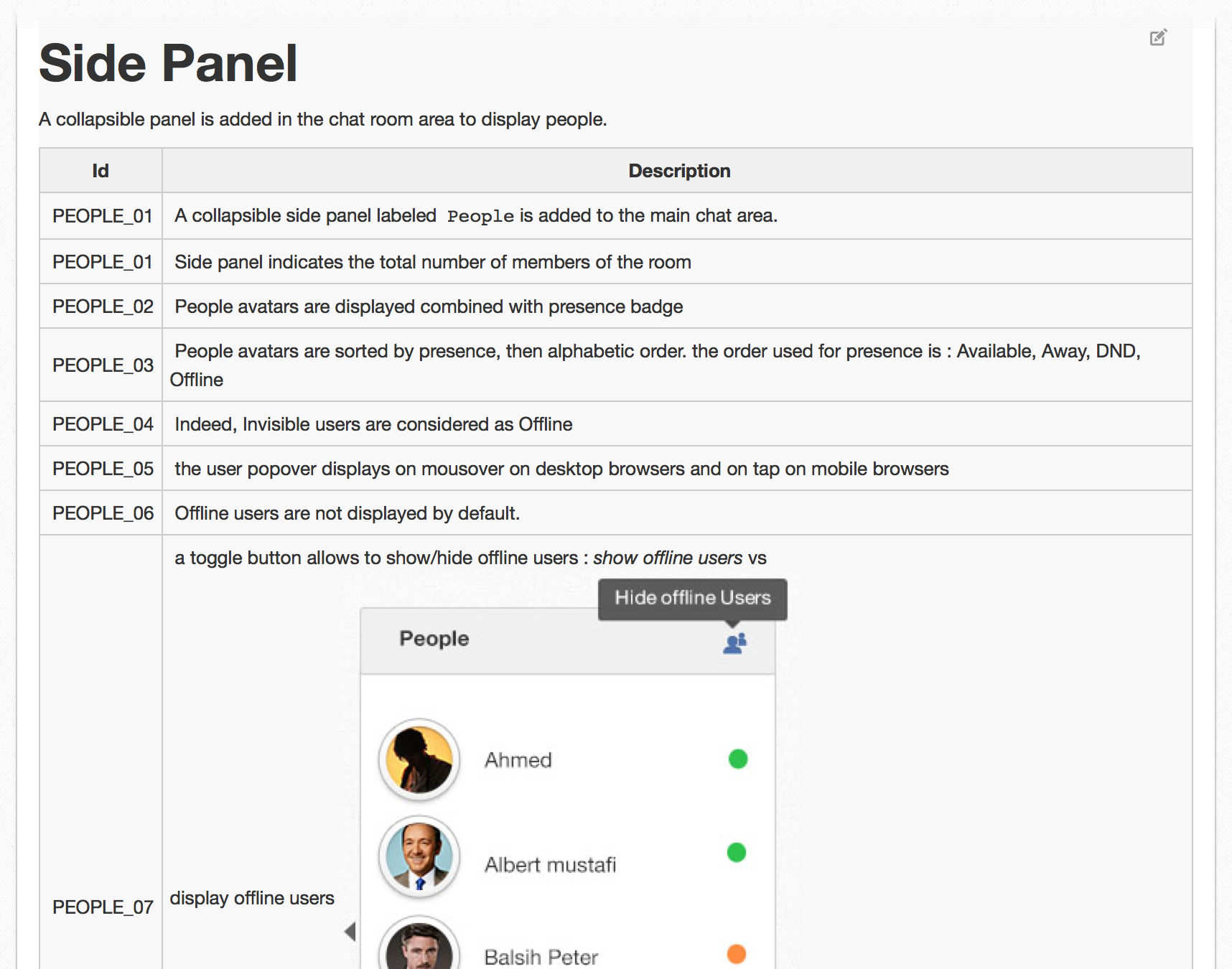Select the name Albert mustafi

pyautogui.click(x=551, y=865)
